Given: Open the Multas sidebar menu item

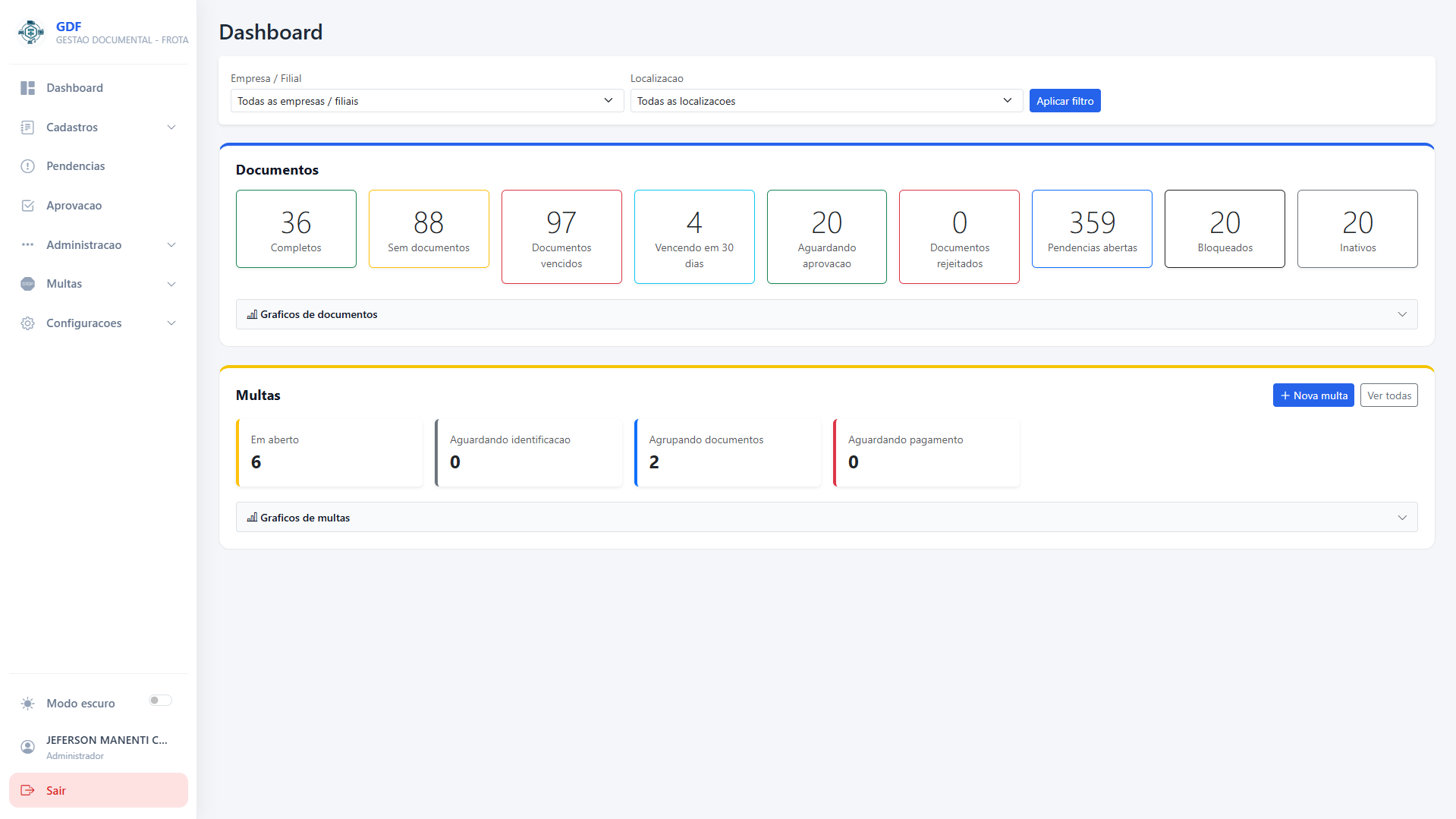Looking at the screenshot, I should click(x=99, y=284).
